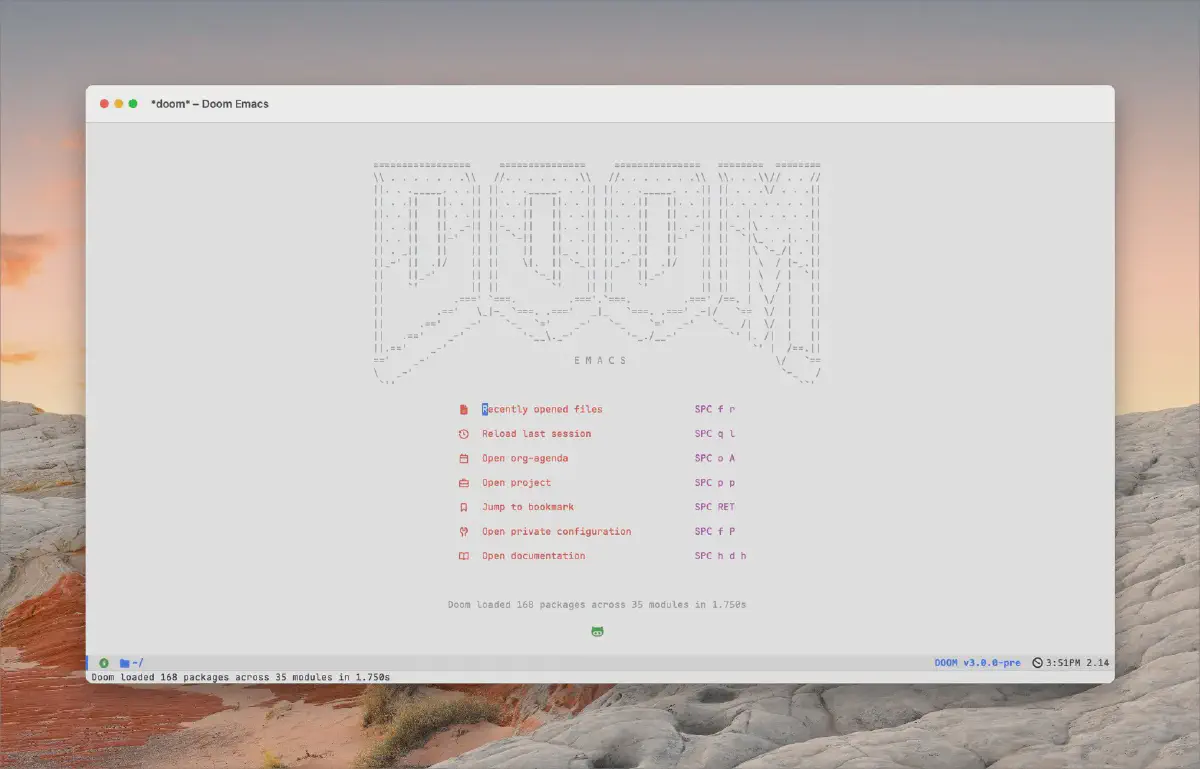Click the clock icon next to 3:51PM
This screenshot has width=1200, height=769.
[1037, 663]
